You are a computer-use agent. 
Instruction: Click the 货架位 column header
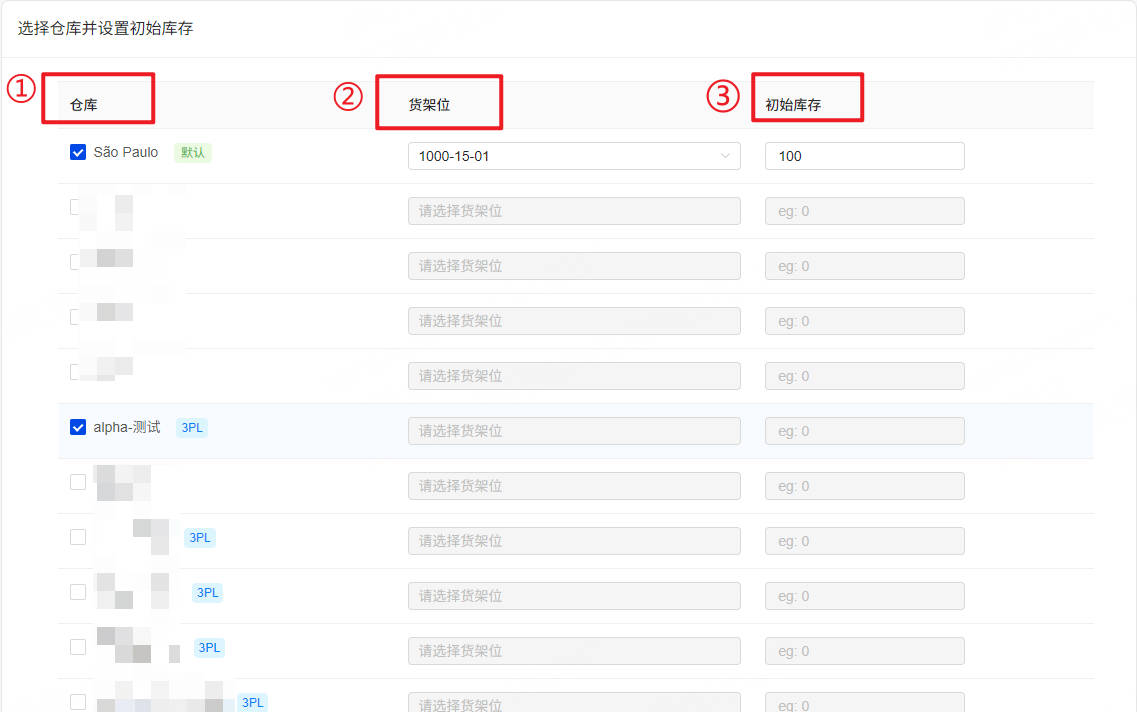coord(429,105)
